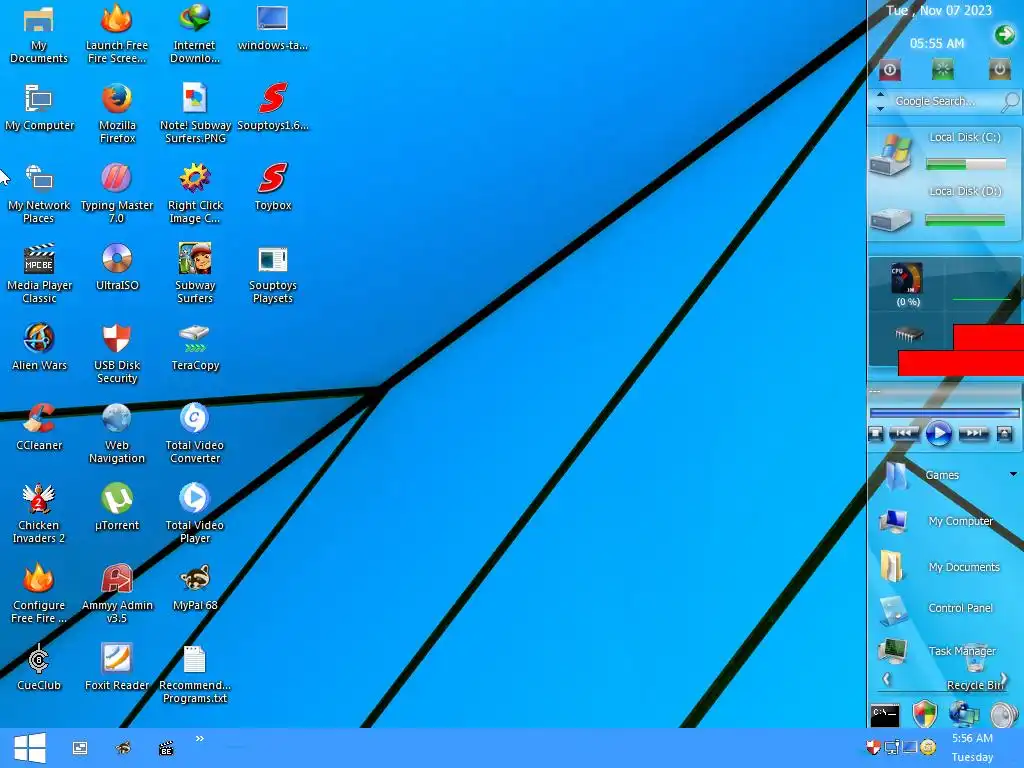
Task: Open windows-ta... desktop file
Action: [272, 29]
